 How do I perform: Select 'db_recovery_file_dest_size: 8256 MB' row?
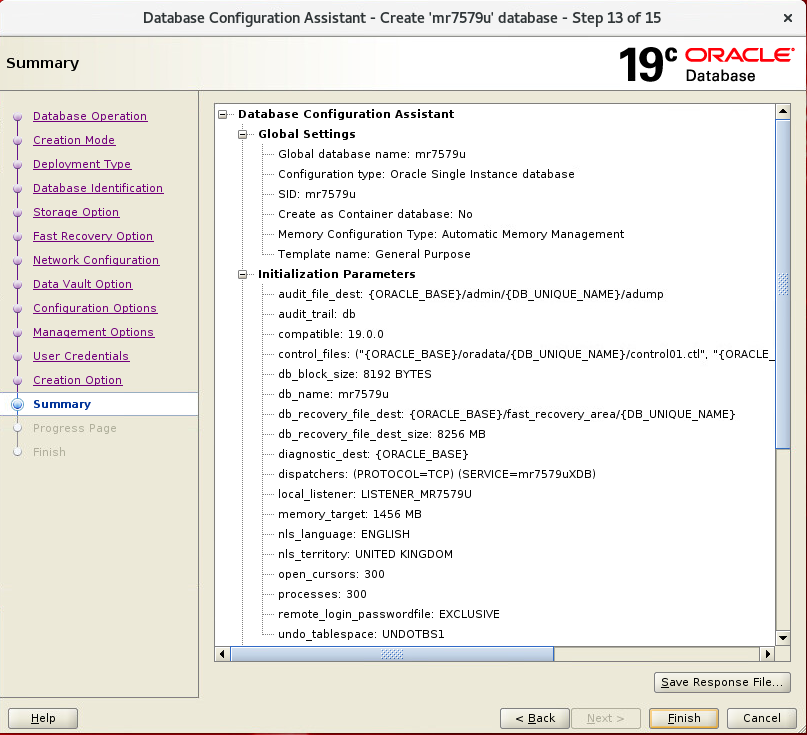[x=381, y=435]
